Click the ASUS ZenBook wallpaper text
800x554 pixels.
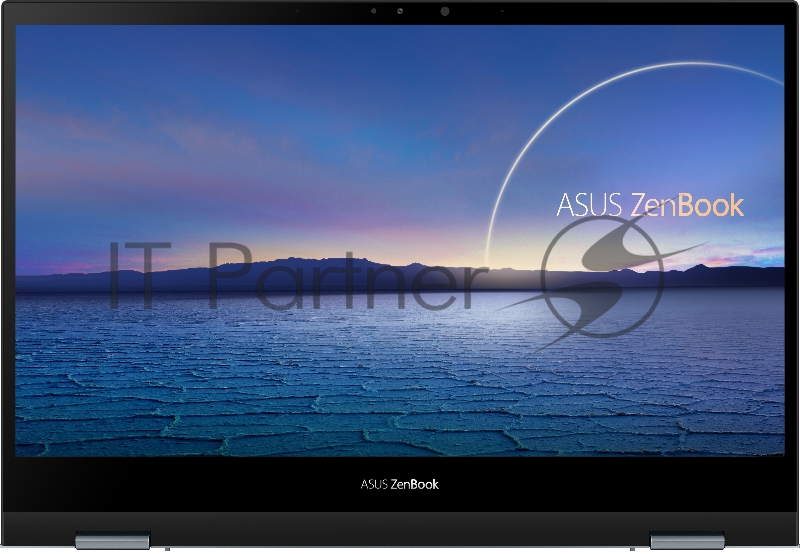(649, 205)
